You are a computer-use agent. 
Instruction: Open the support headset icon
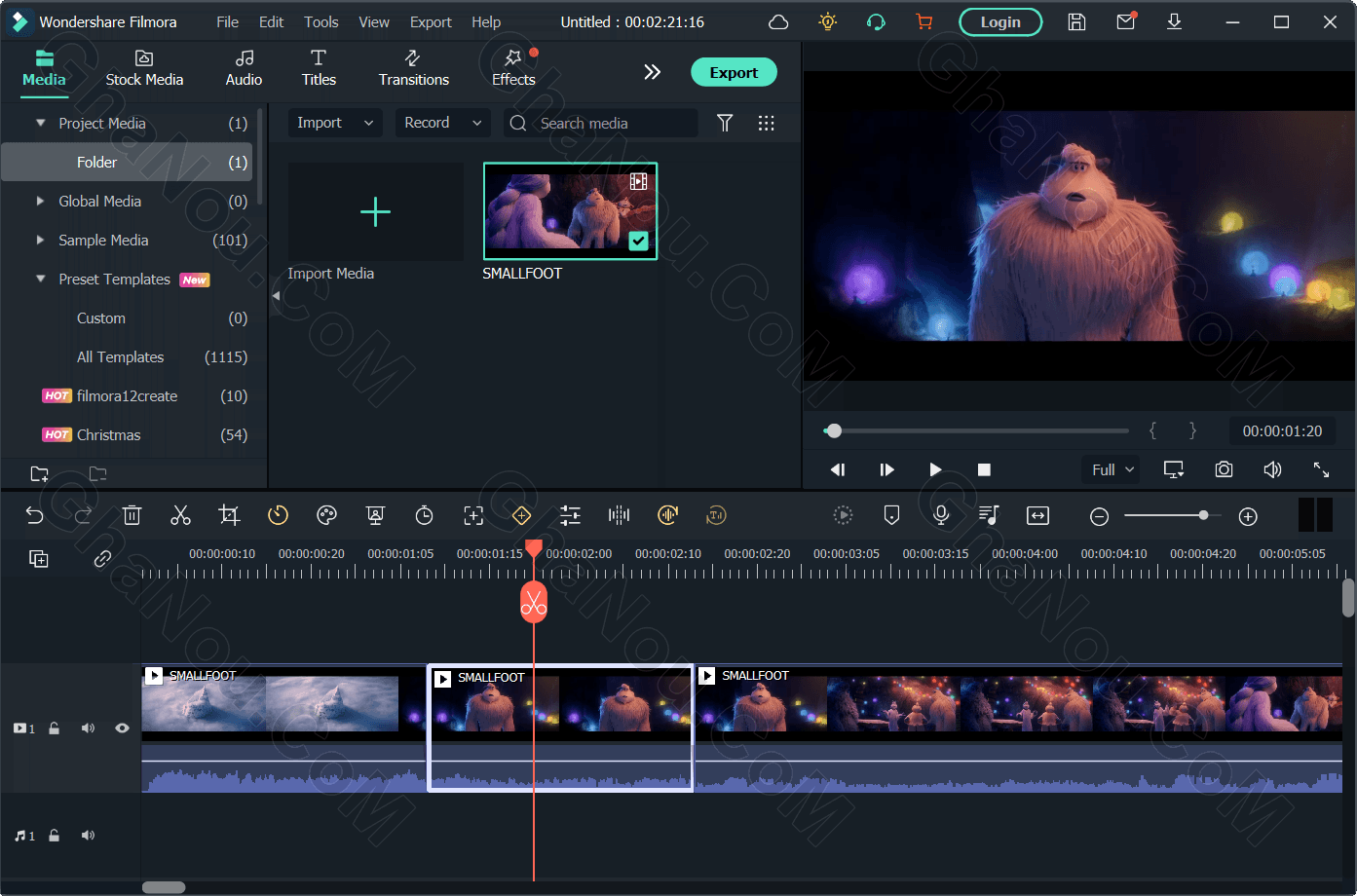coord(876,21)
